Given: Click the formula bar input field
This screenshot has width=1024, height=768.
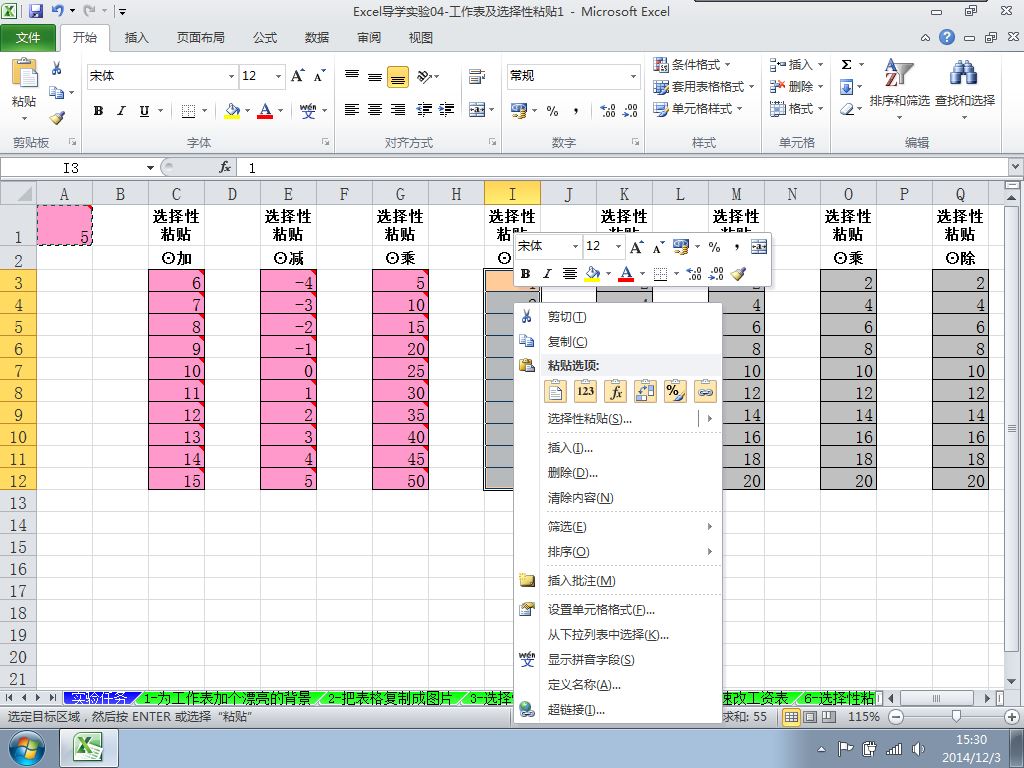Looking at the screenshot, I should (x=620, y=168).
